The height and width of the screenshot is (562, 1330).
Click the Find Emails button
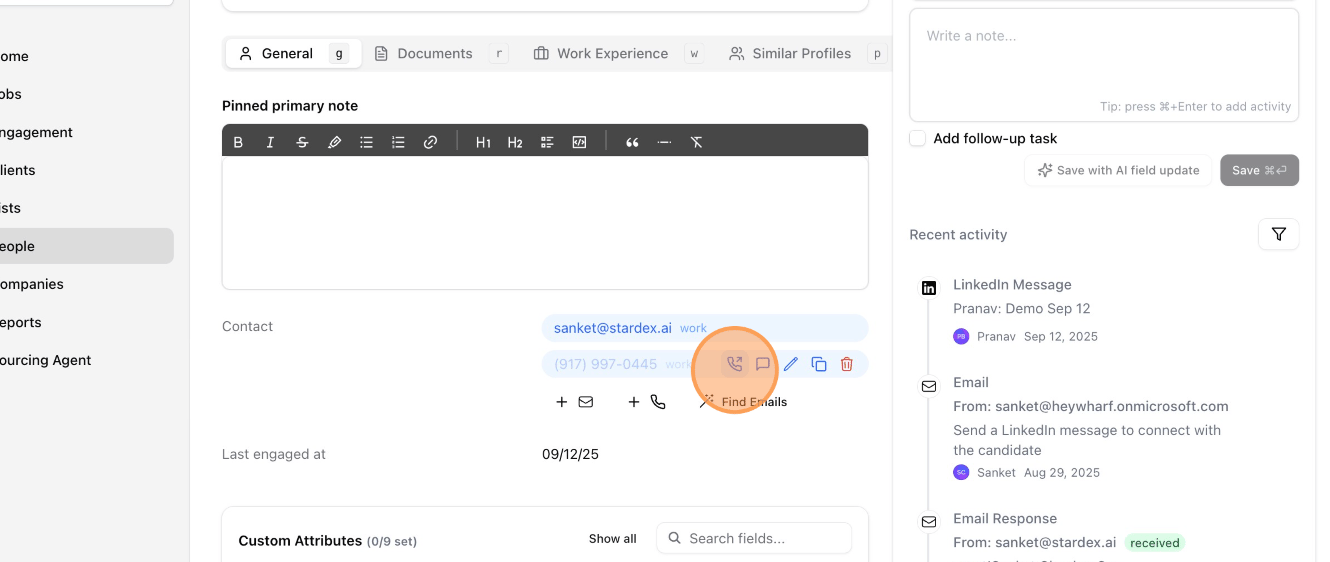point(744,402)
